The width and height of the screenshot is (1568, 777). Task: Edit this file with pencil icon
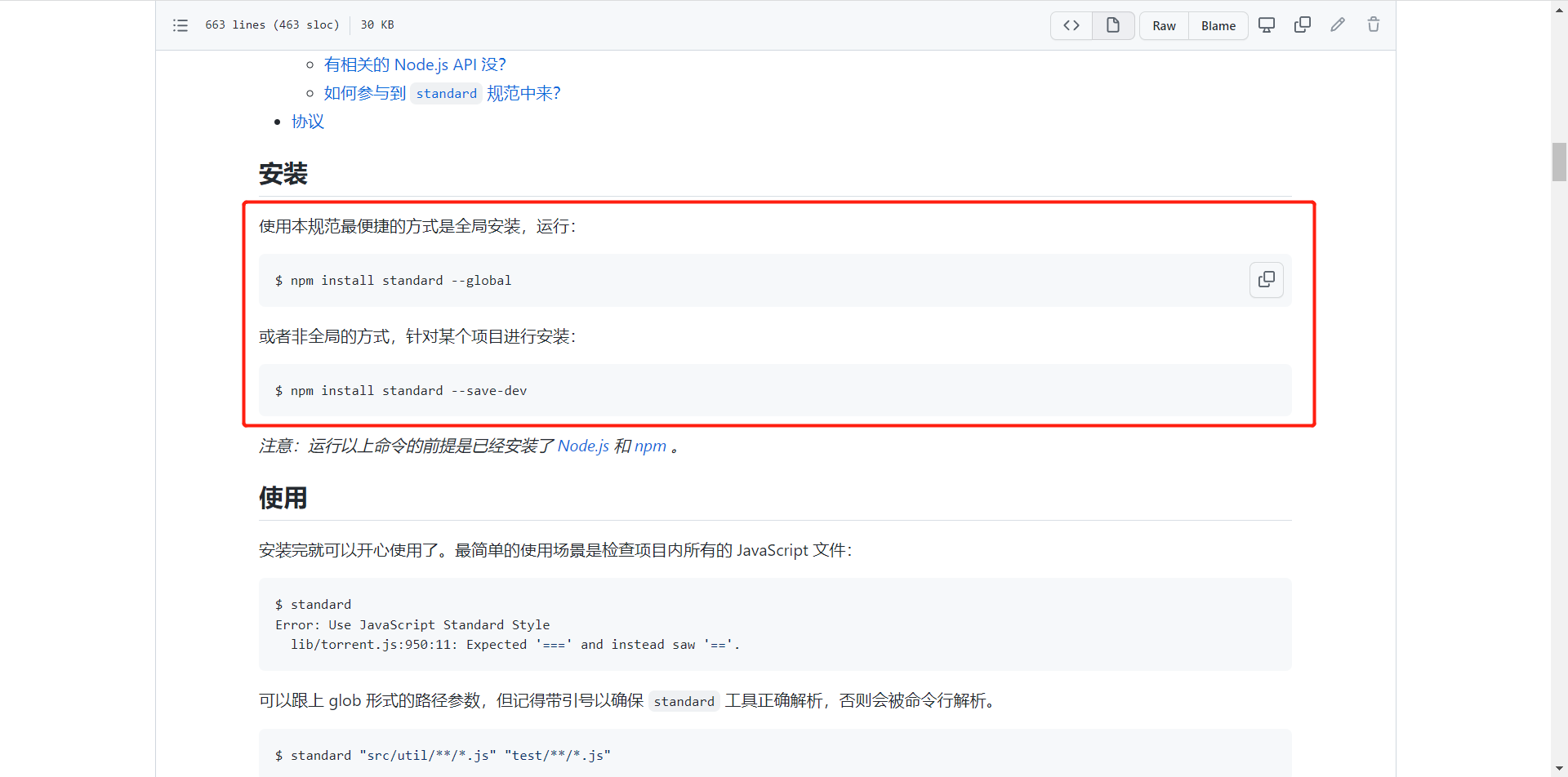click(x=1338, y=25)
